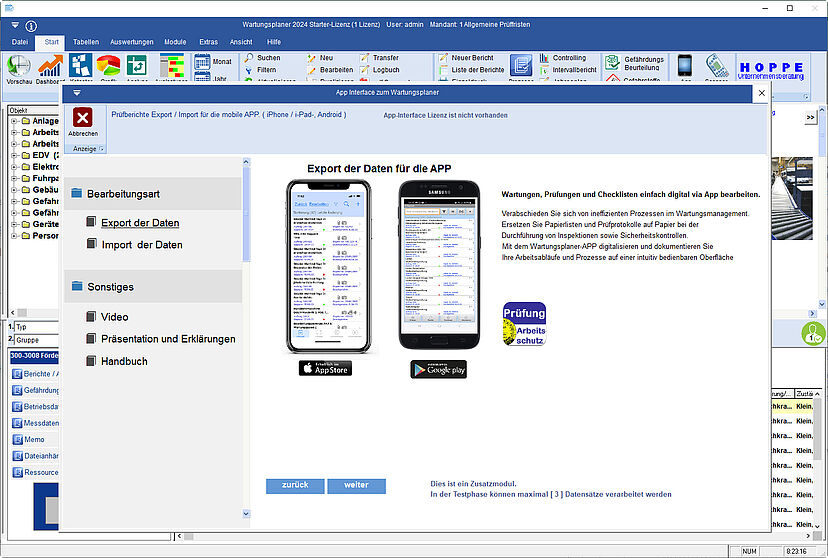Click the Gefährdungsbeurteilung ribbon icon
Image resolution: width=828 pixels, height=558 pixels.
(x=612, y=63)
